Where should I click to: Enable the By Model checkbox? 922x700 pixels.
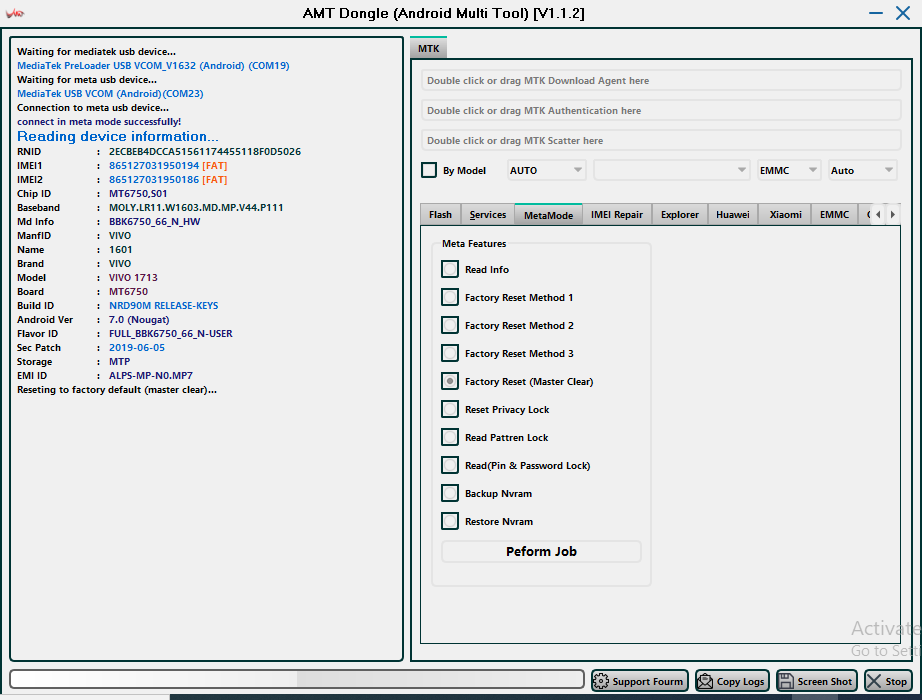point(429,171)
